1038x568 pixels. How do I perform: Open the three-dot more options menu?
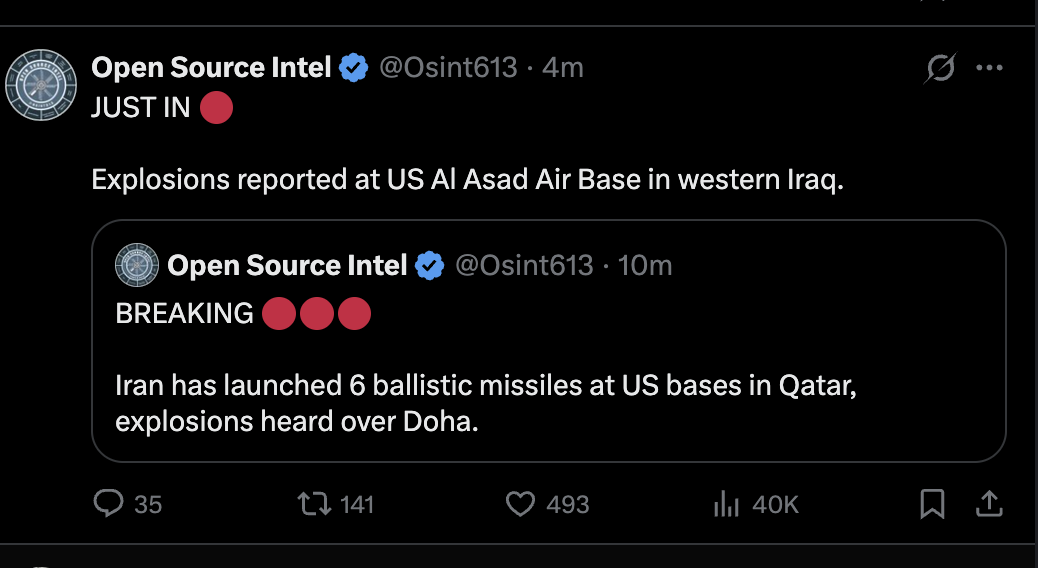click(x=990, y=68)
